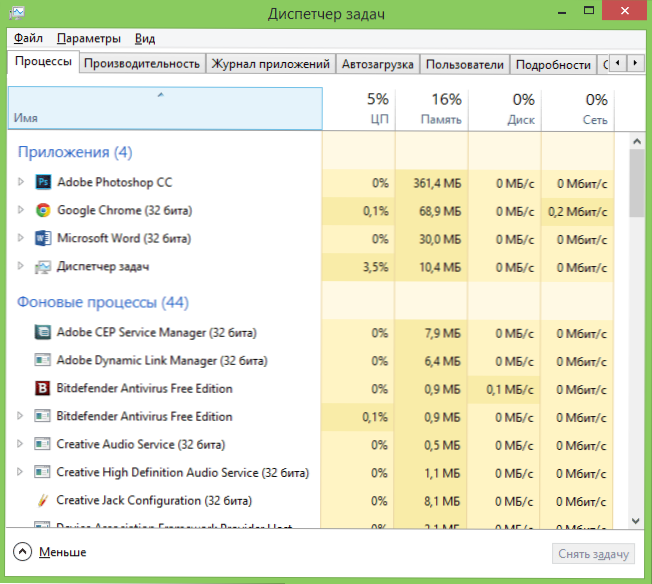This screenshot has width=652, height=584.
Task: Select the Adobe Dynamic Link Manager name
Action: coord(162,360)
